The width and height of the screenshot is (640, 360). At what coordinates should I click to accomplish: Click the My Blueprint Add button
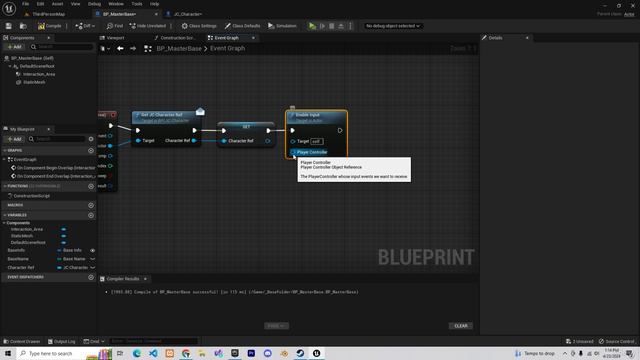(15, 139)
